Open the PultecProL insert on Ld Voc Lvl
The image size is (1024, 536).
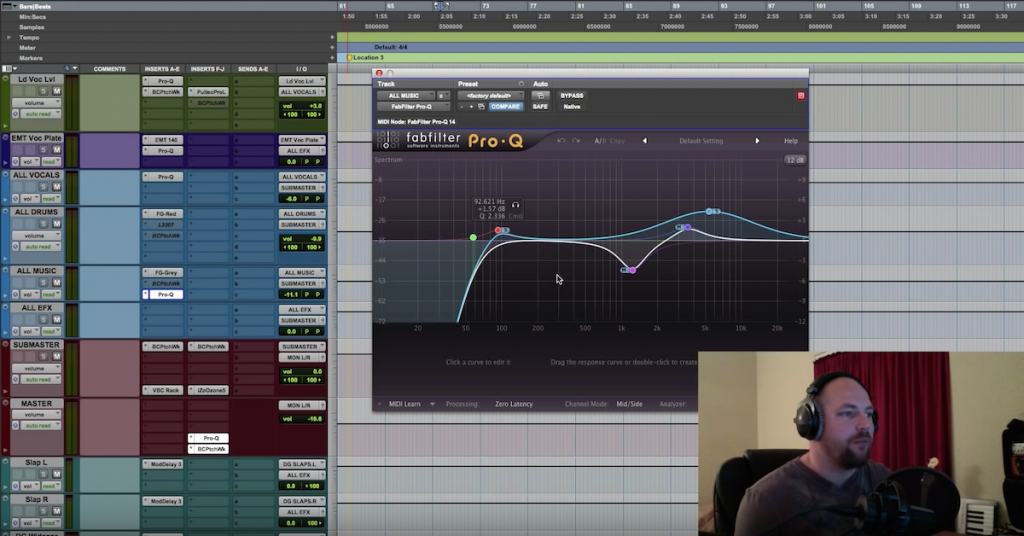click(x=211, y=92)
